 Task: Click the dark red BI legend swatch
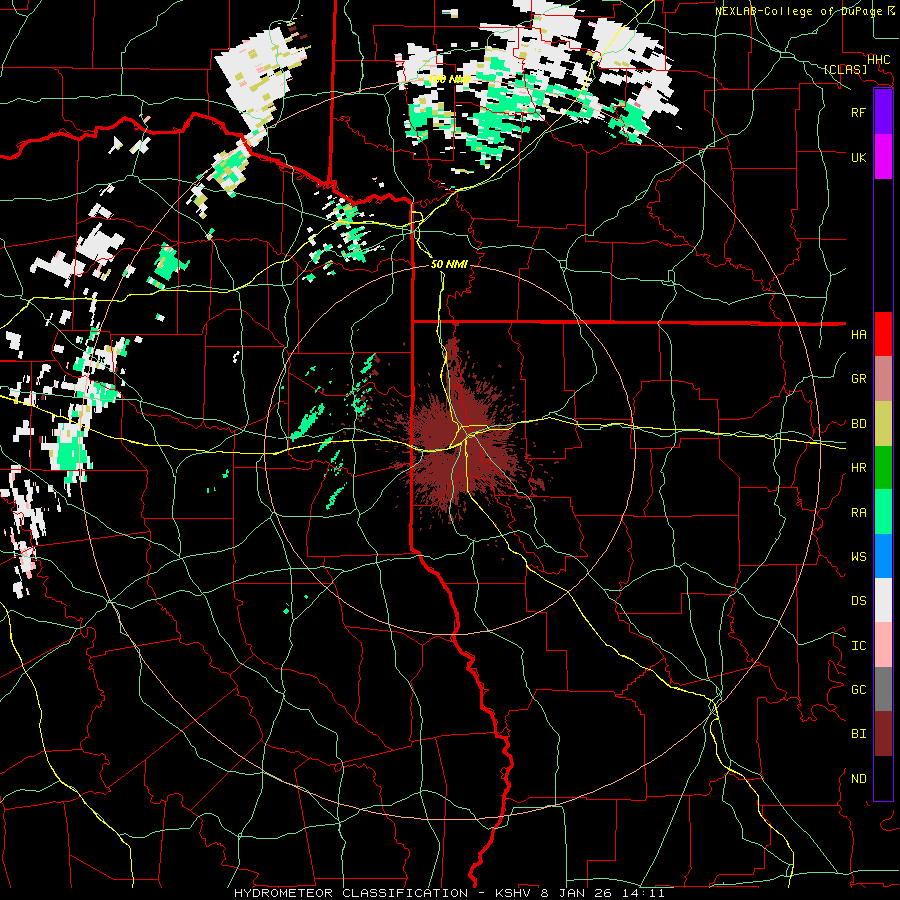click(x=883, y=734)
